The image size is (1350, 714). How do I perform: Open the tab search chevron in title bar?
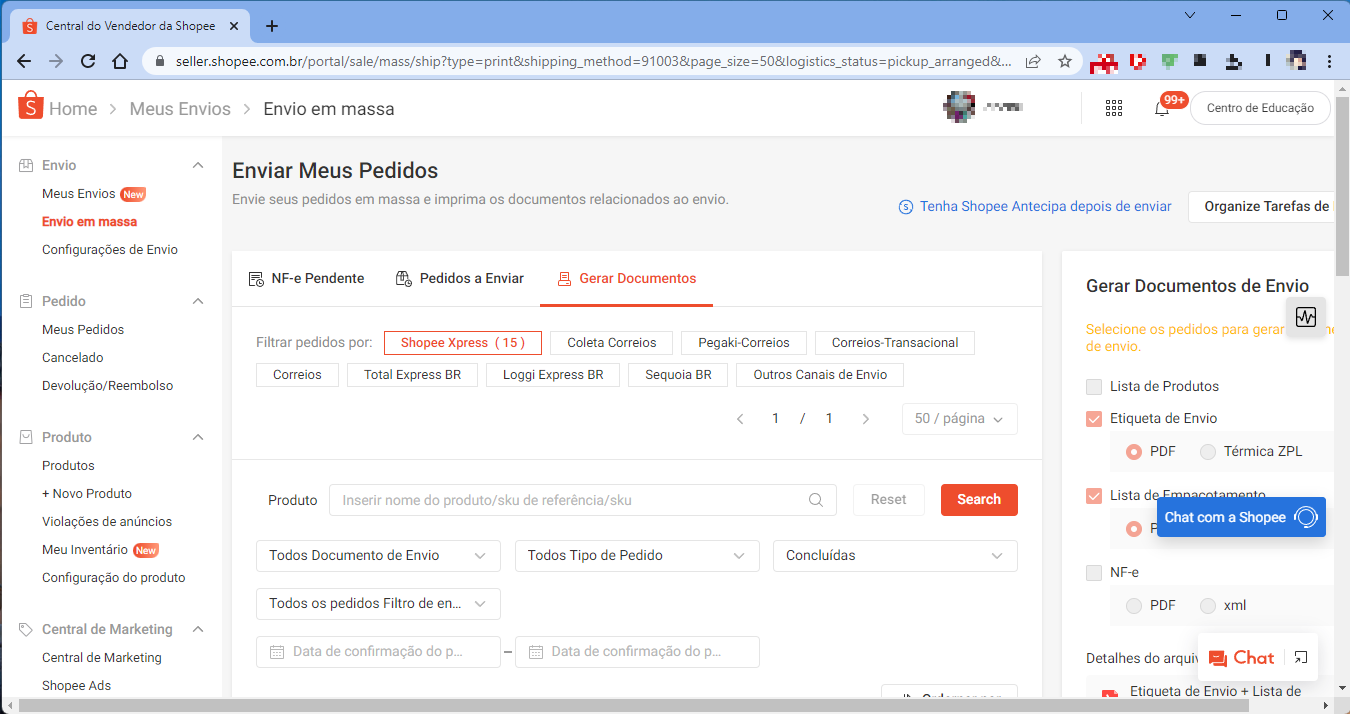(x=1190, y=15)
